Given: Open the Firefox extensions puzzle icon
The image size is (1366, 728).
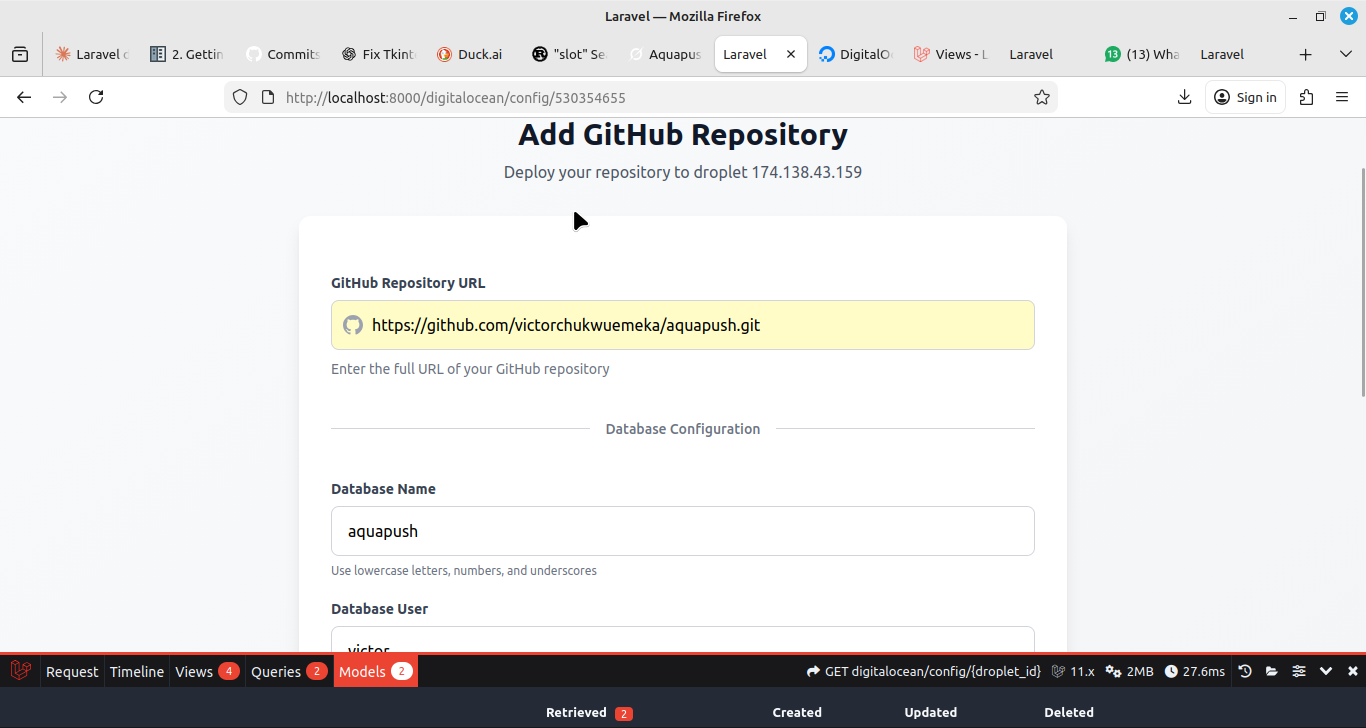Looking at the screenshot, I should click(1306, 97).
